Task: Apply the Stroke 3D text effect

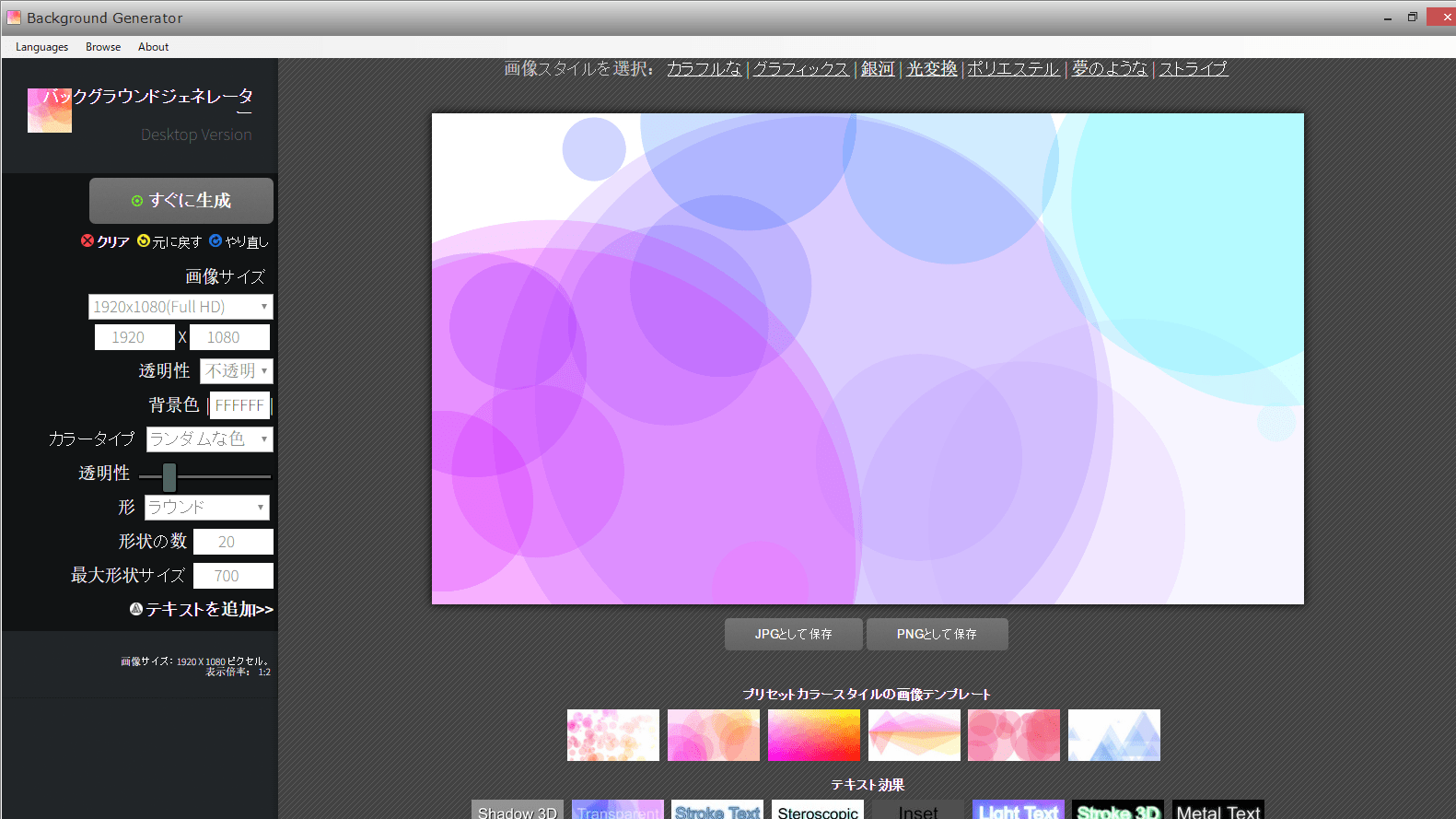Action: point(1118,810)
